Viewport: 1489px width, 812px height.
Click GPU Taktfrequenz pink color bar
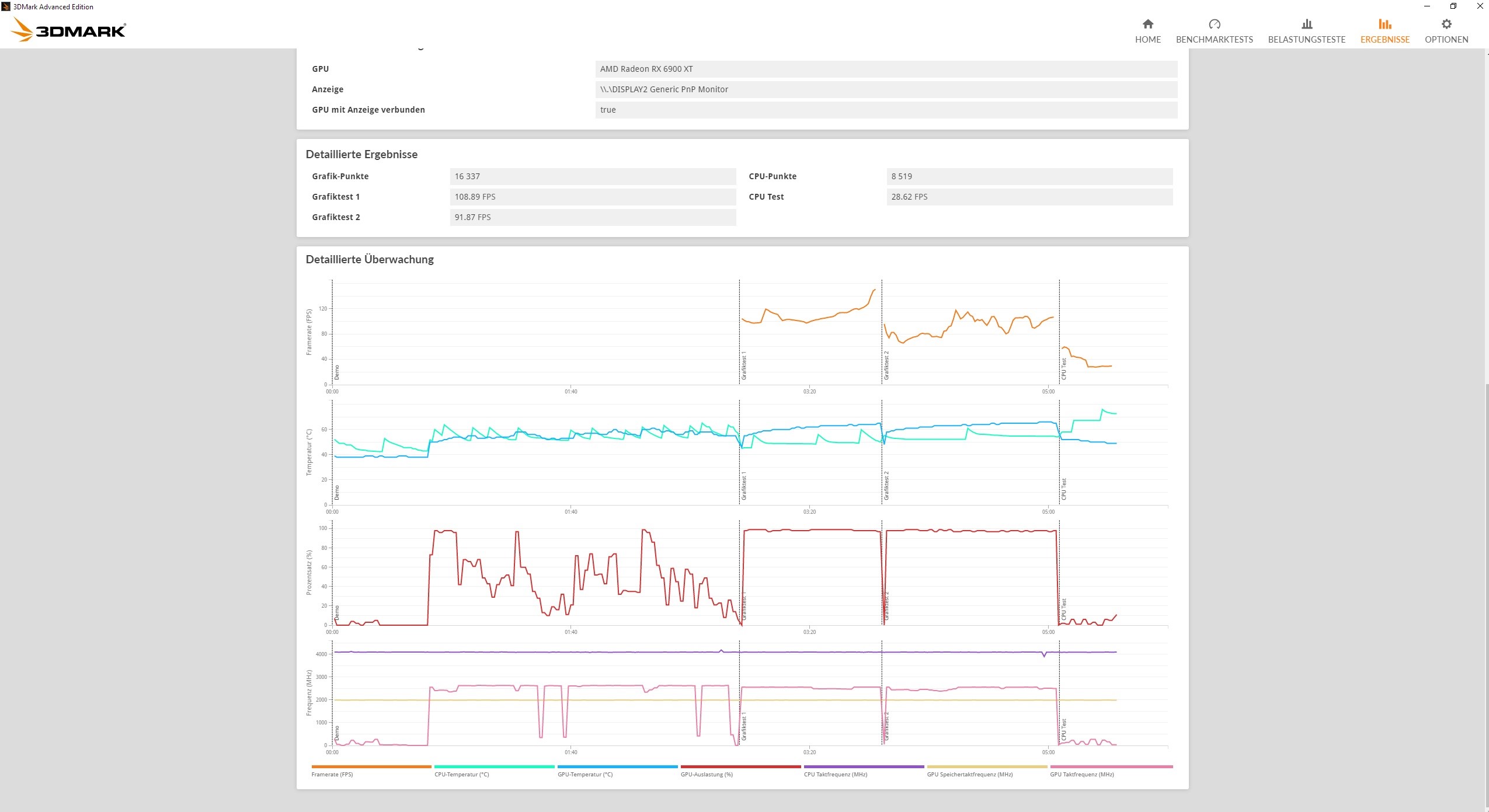point(1111,766)
